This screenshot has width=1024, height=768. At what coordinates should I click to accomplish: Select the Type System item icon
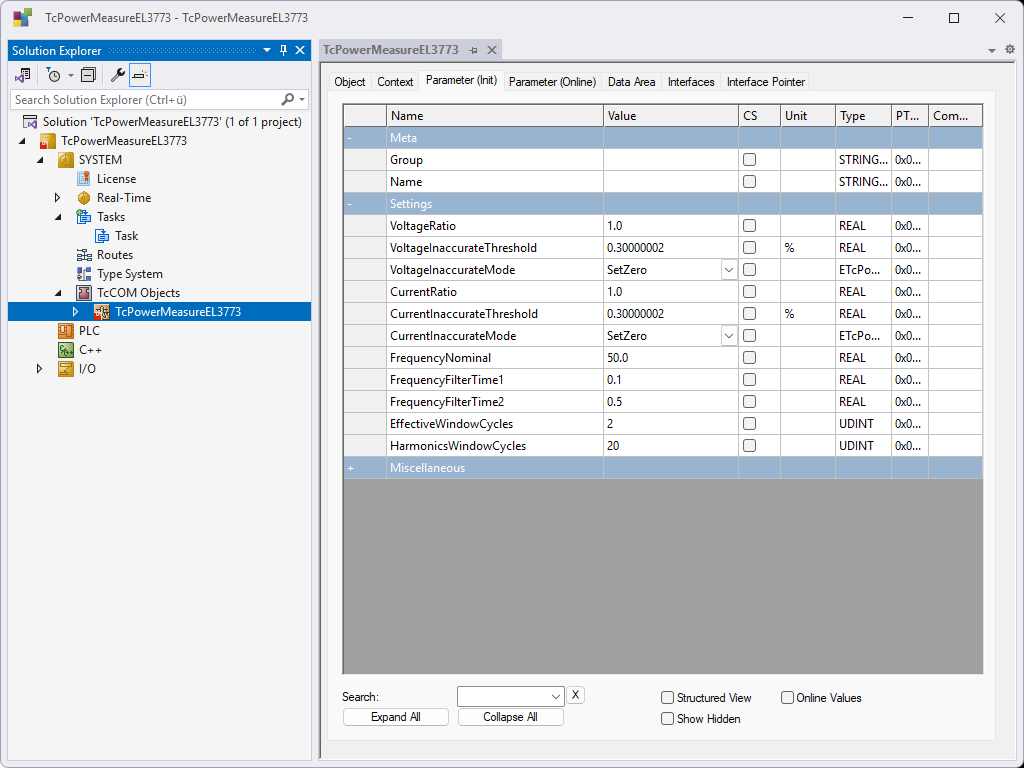tap(84, 274)
